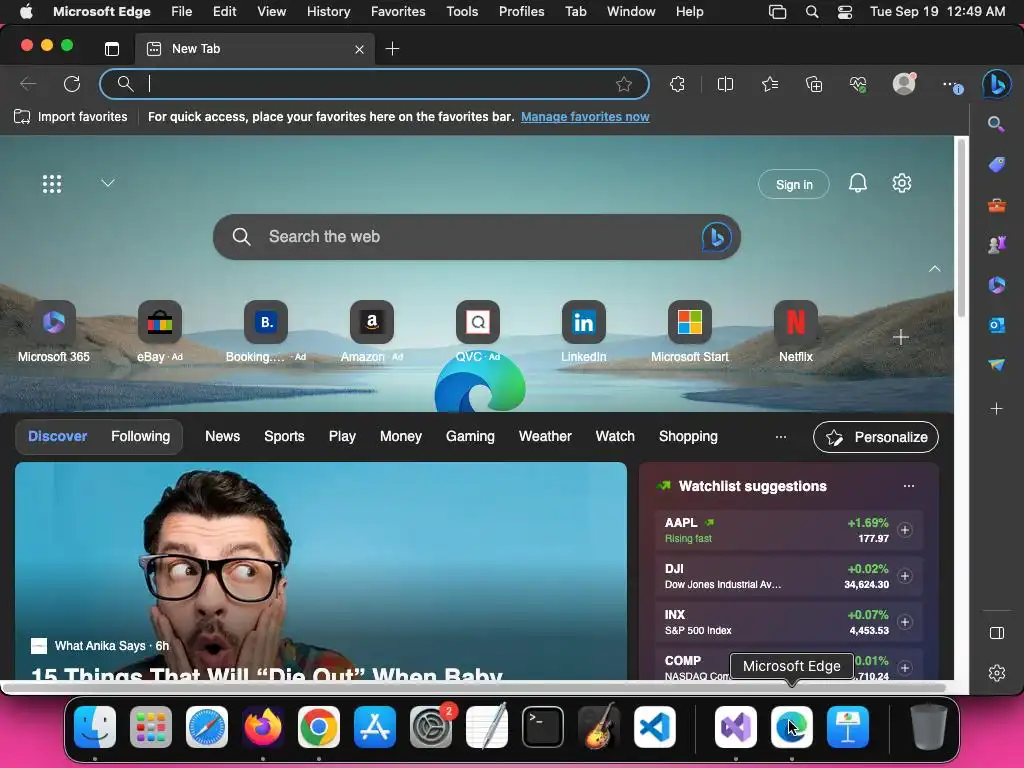Open the Profiles menu in menu bar
The height and width of the screenshot is (768, 1024).
click(x=521, y=11)
